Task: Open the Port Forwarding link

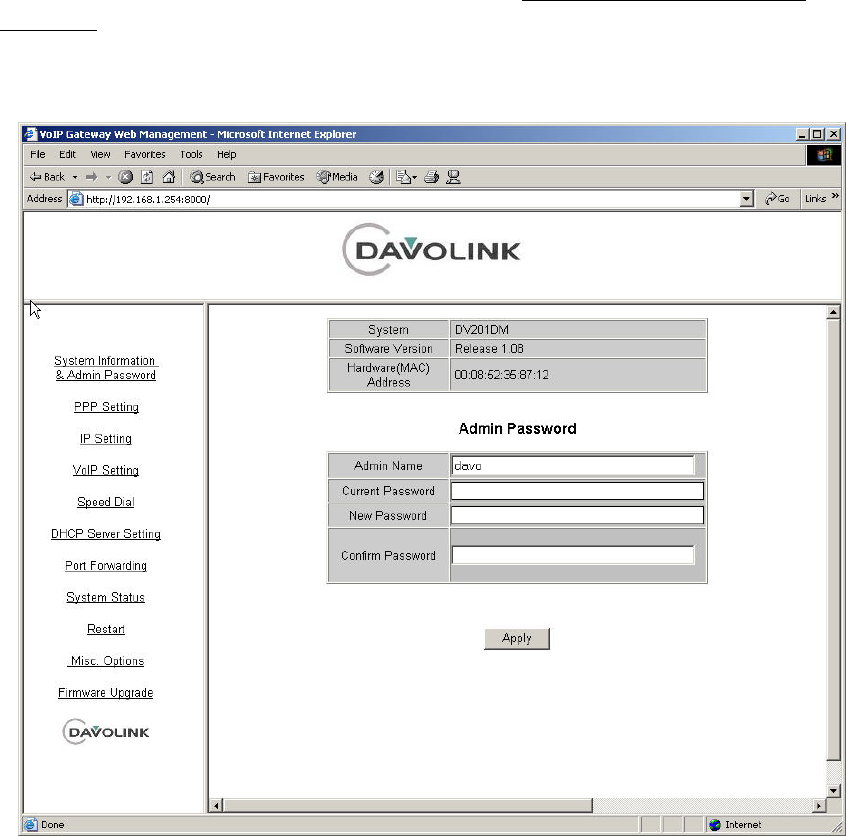Action: pyautogui.click(x=106, y=566)
